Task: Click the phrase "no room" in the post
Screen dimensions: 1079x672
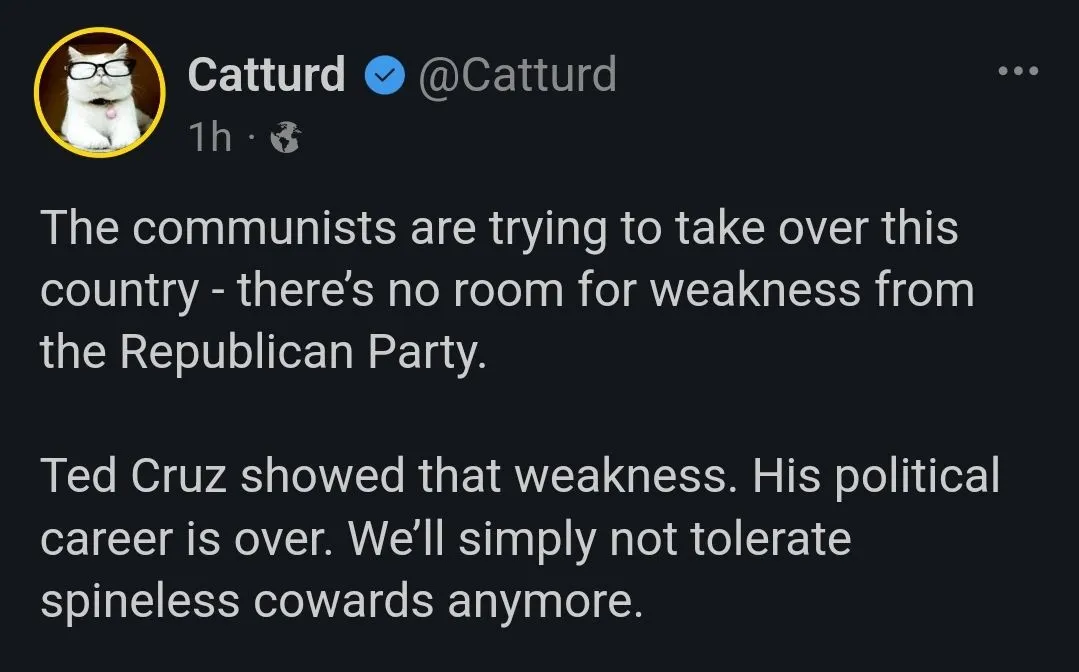Action: click(498, 291)
